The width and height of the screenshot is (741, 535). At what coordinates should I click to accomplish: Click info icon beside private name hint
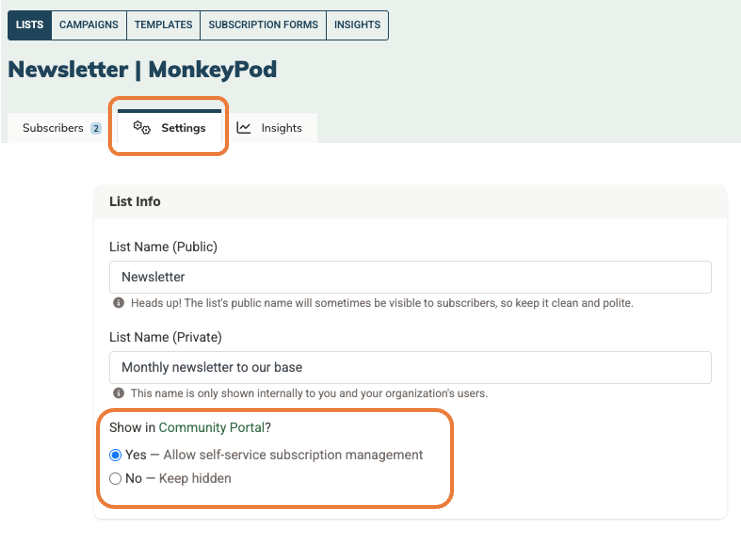click(119, 393)
